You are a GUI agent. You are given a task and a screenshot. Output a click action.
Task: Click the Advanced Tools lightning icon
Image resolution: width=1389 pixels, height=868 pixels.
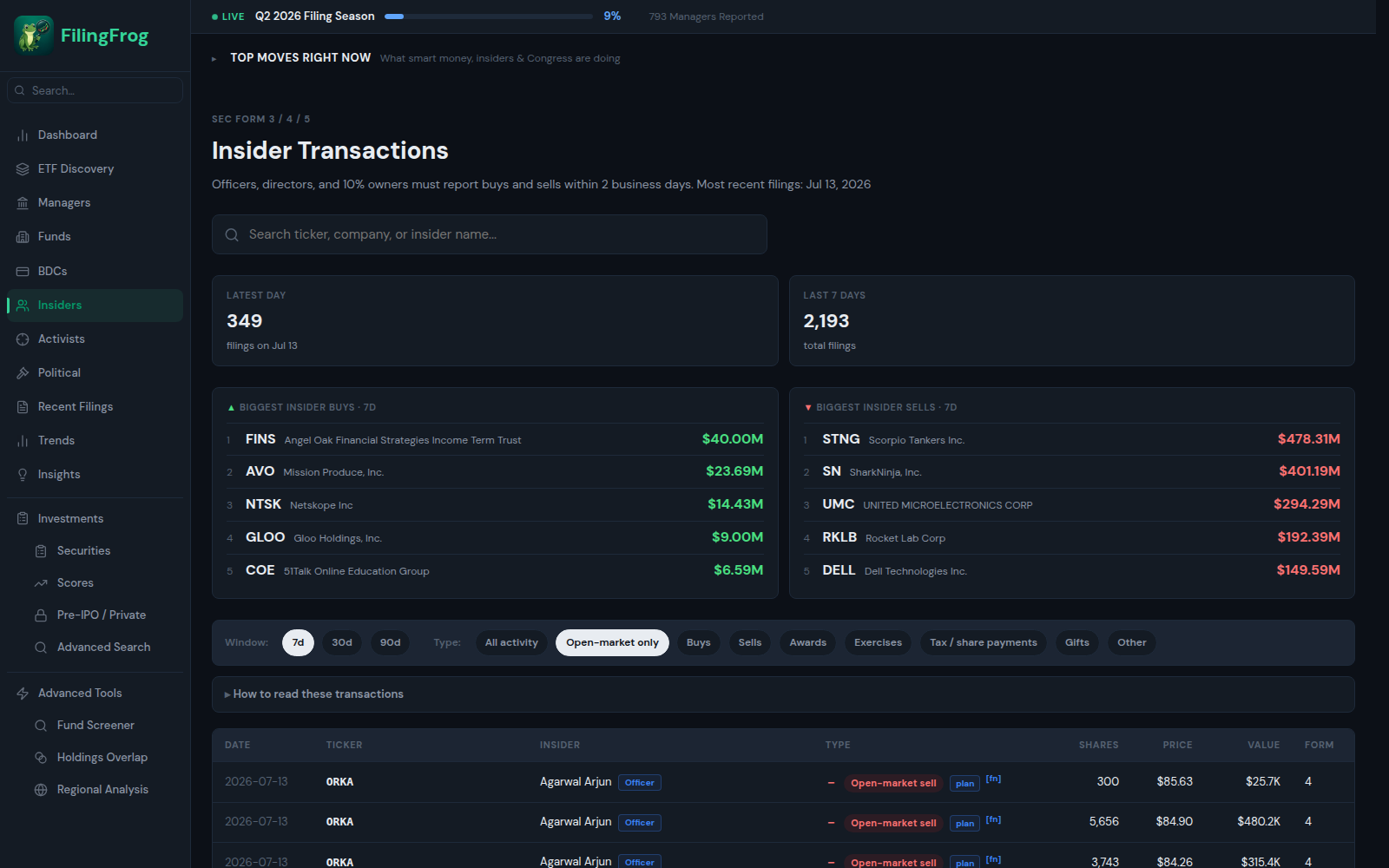(x=23, y=694)
